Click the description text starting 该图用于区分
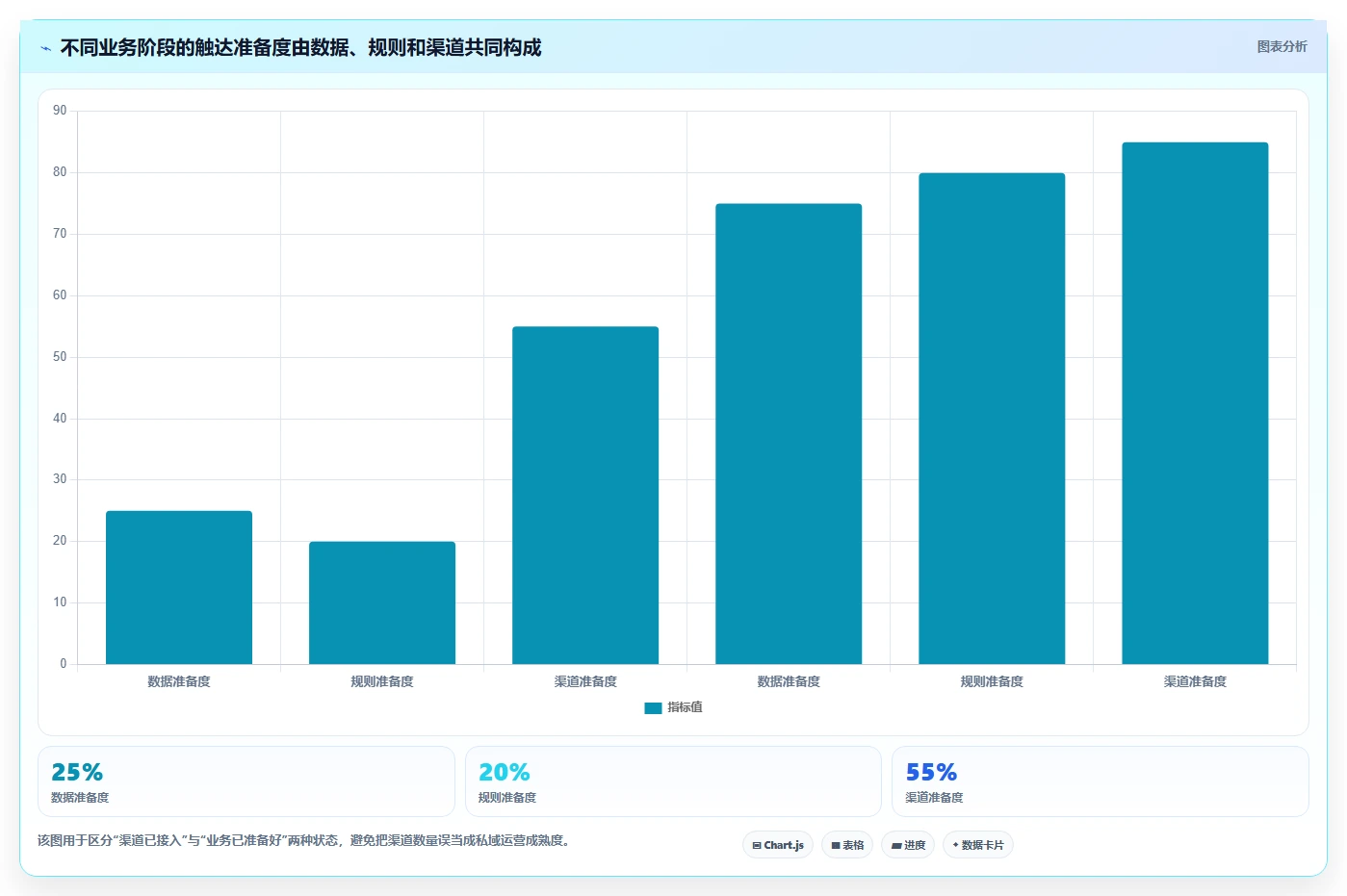This screenshot has height=896, width=1347. [x=306, y=841]
